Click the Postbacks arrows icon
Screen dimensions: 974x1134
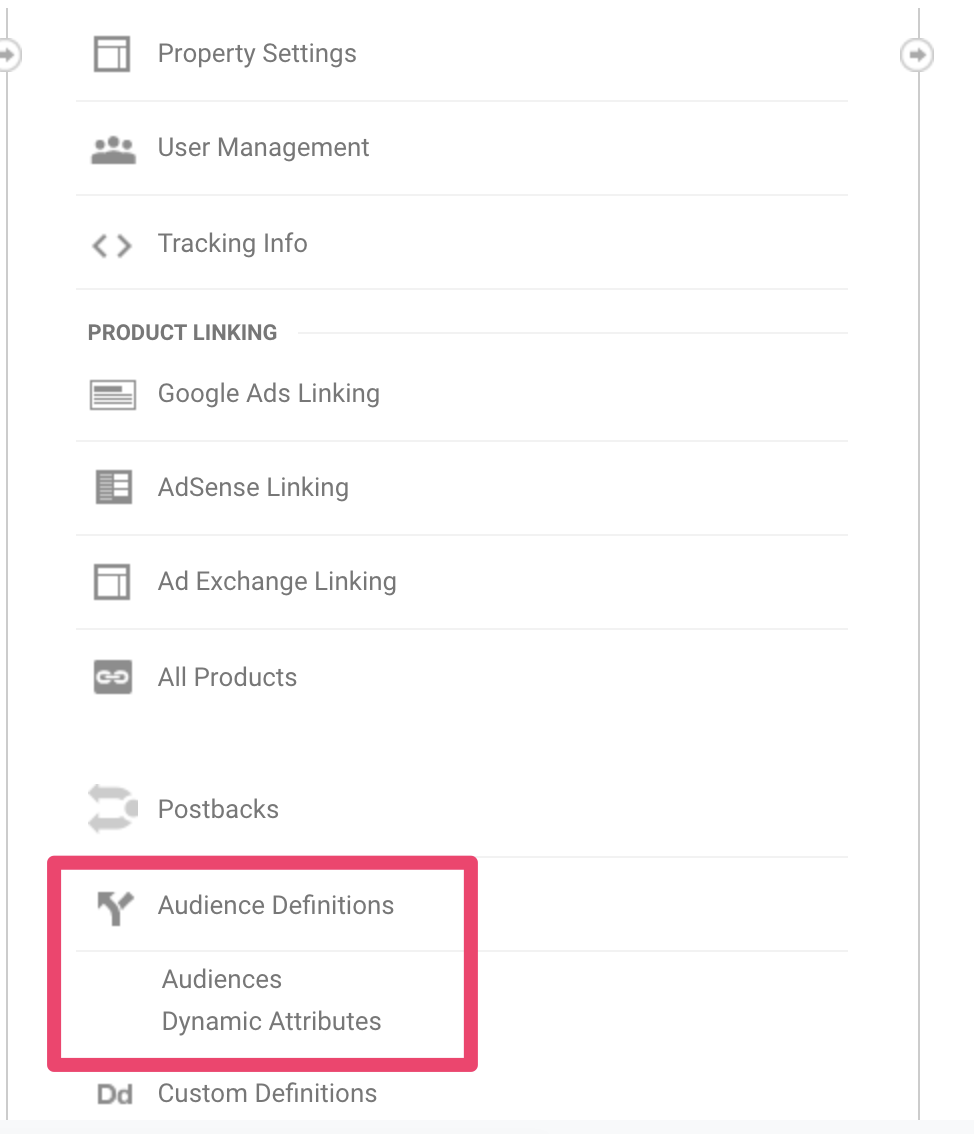click(112, 809)
